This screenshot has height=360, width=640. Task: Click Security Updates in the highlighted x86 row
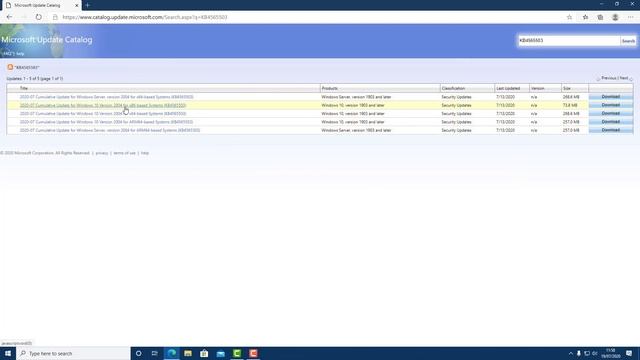coord(456,105)
